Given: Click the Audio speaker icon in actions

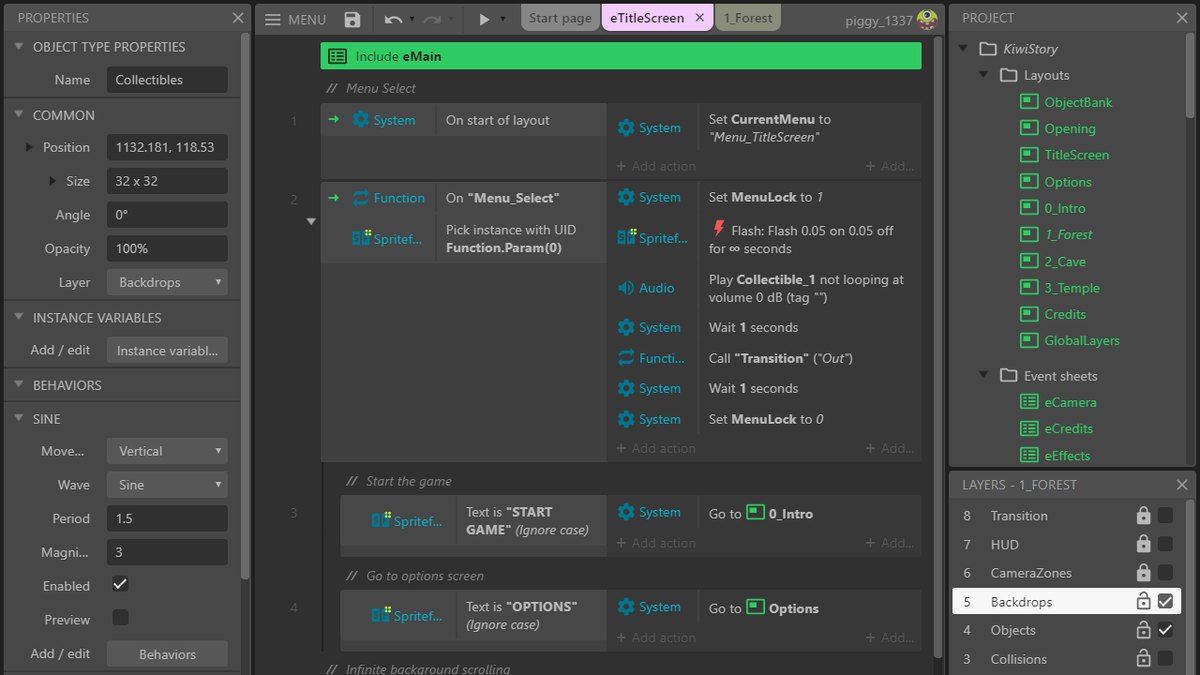Looking at the screenshot, I should (626, 288).
